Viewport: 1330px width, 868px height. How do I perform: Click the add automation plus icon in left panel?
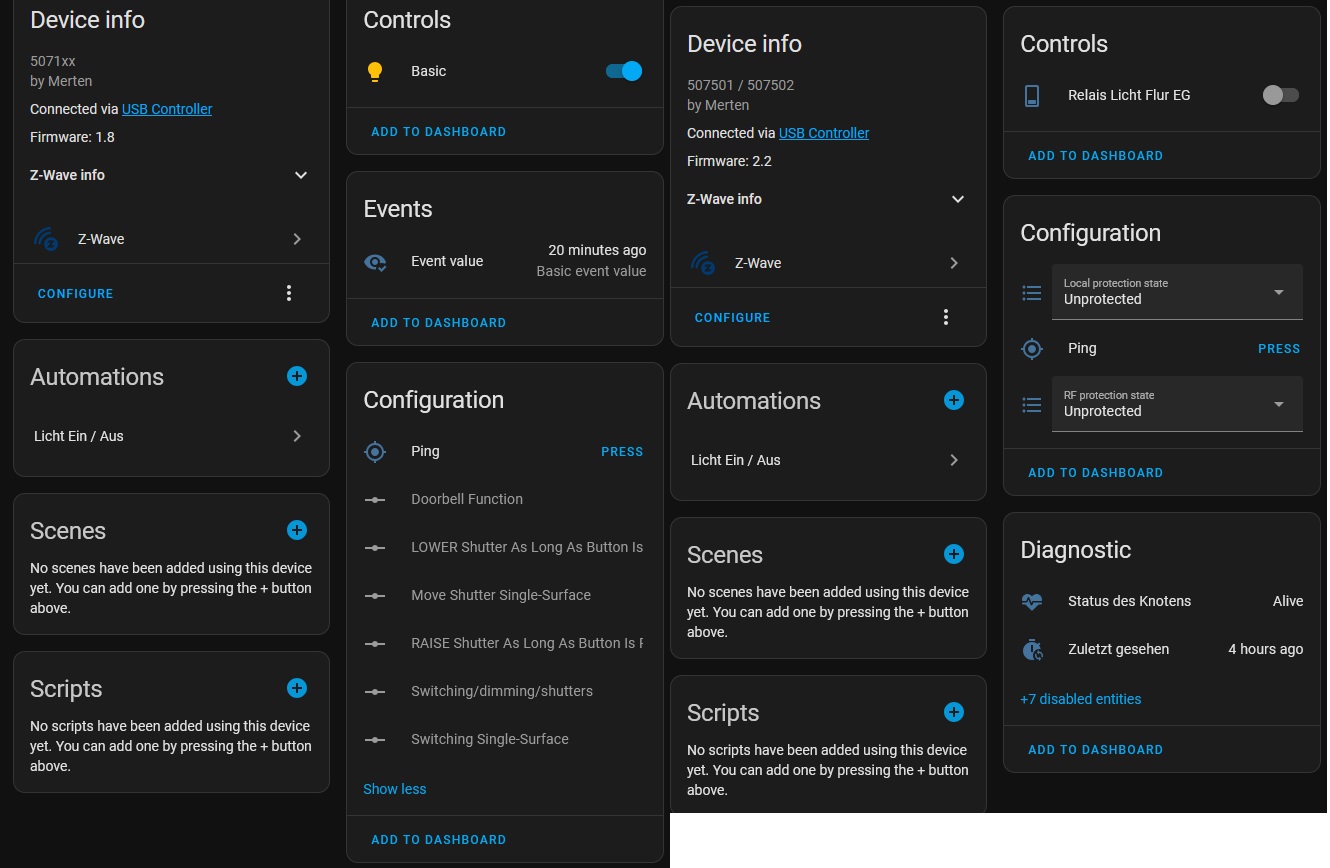tap(297, 376)
